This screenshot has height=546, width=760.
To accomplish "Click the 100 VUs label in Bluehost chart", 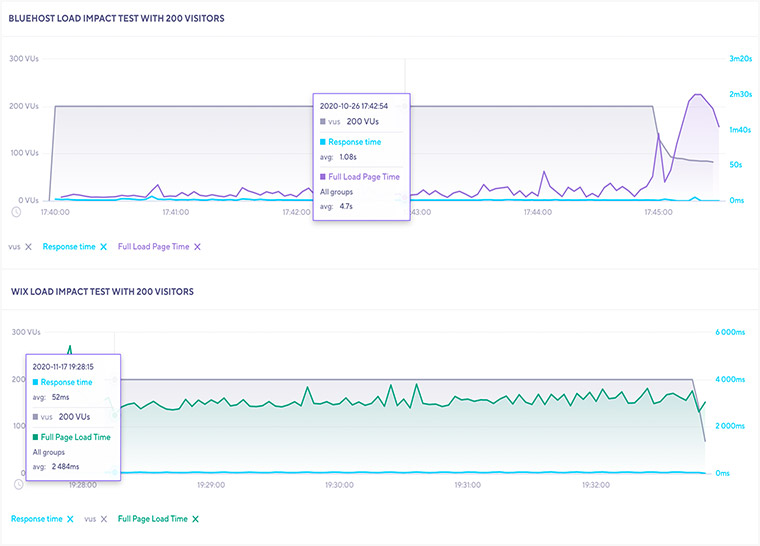I will click(x=25, y=153).
